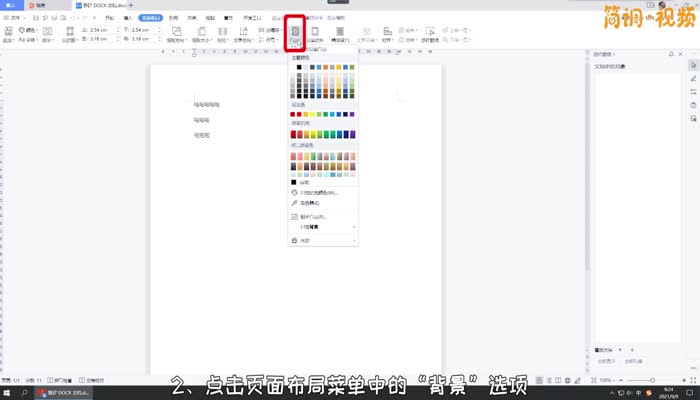
Task: Choose Picture Background (图片背景) menu entry
Action: tap(322, 215)
